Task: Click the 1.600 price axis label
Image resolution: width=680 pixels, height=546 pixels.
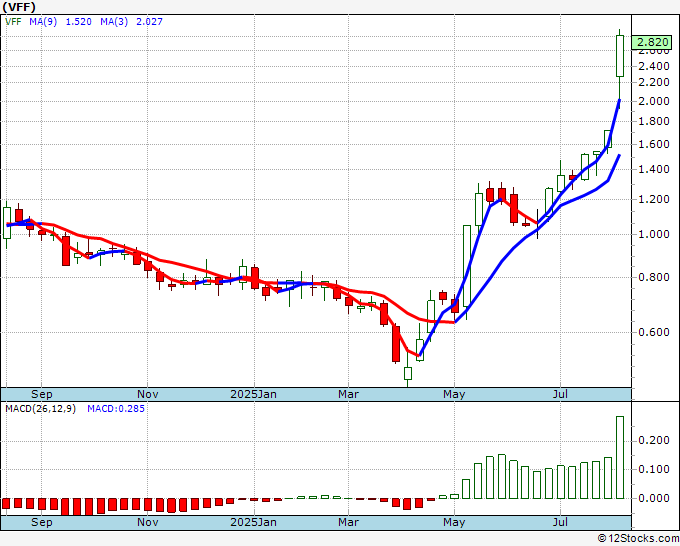Action: point(654,144)
